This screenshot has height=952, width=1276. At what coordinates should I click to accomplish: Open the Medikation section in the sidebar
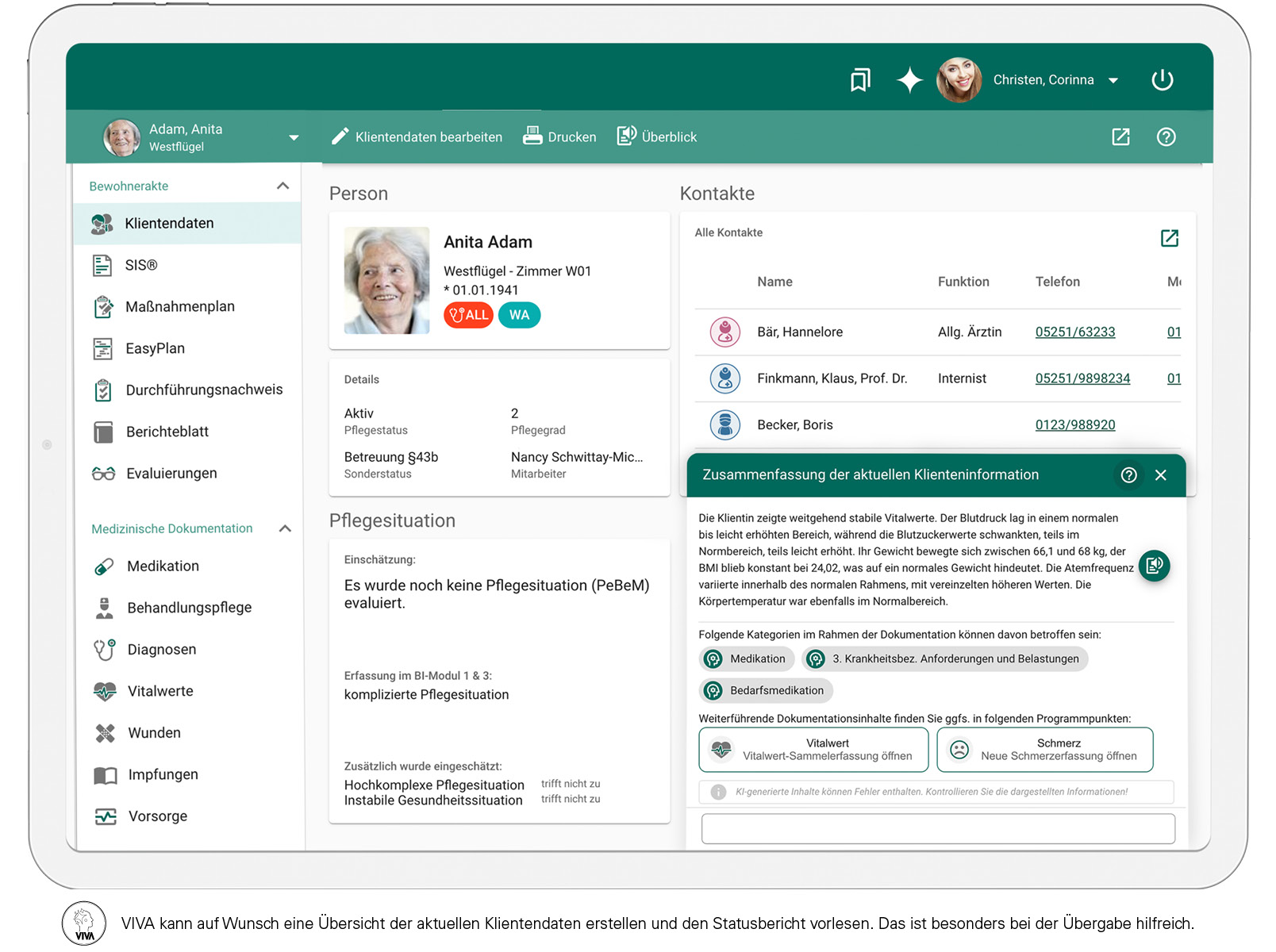coord(162,566)
